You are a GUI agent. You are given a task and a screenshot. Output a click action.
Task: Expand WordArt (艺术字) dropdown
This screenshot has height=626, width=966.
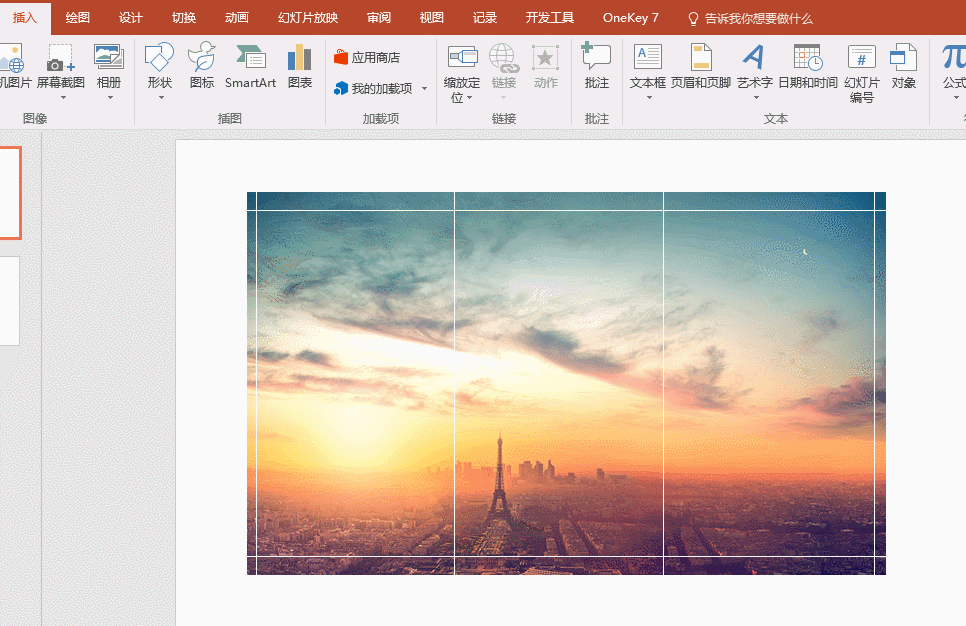tap(755, 98)
